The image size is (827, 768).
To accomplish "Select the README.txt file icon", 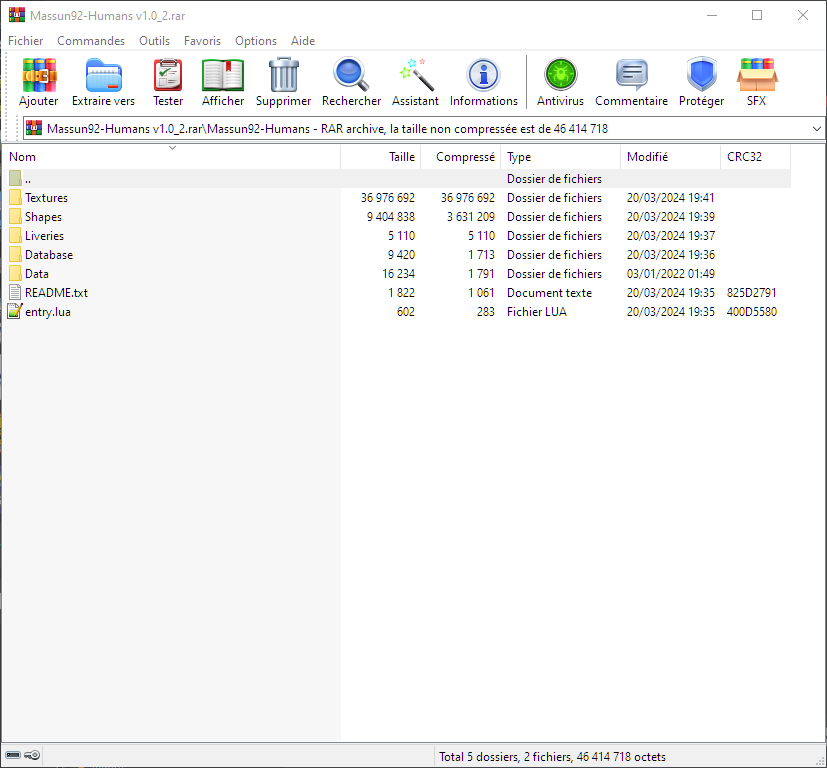I will (x=15, y=292).
